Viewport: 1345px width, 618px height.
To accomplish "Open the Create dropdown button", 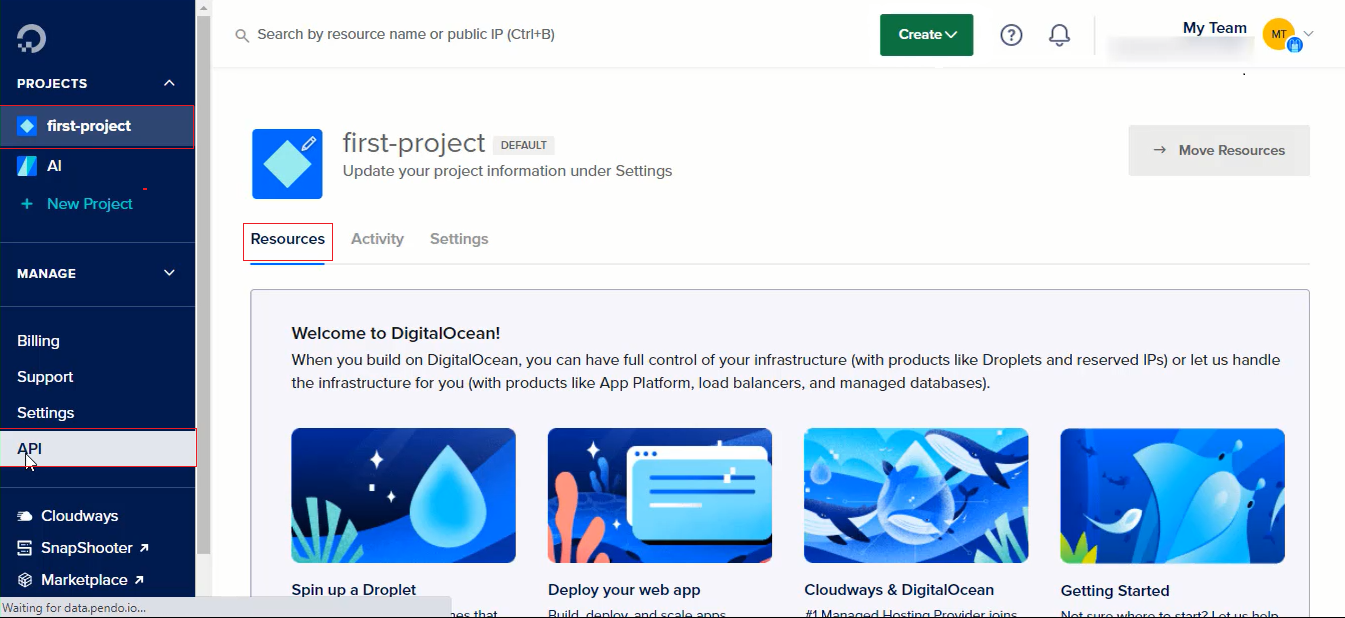I will coord(926,35).
